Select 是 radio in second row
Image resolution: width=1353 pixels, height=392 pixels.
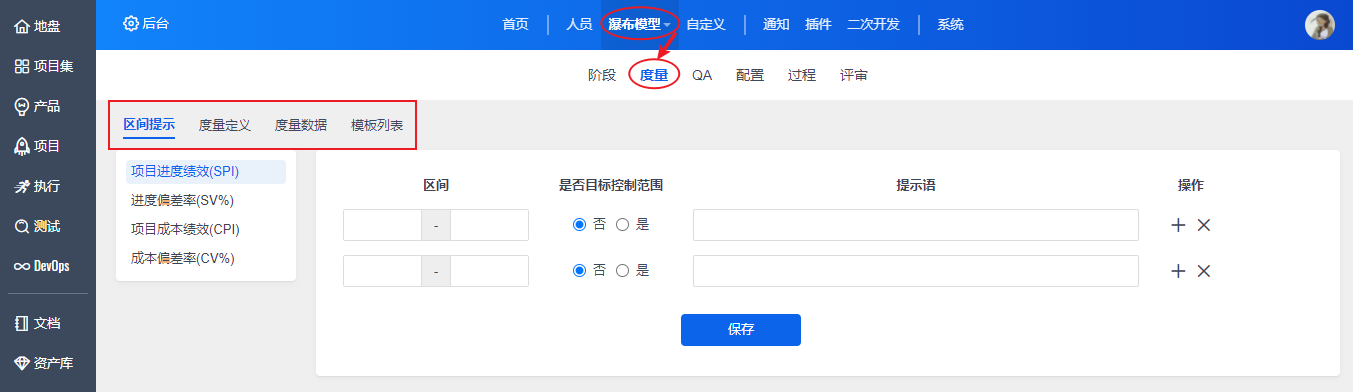click(622, 271)
